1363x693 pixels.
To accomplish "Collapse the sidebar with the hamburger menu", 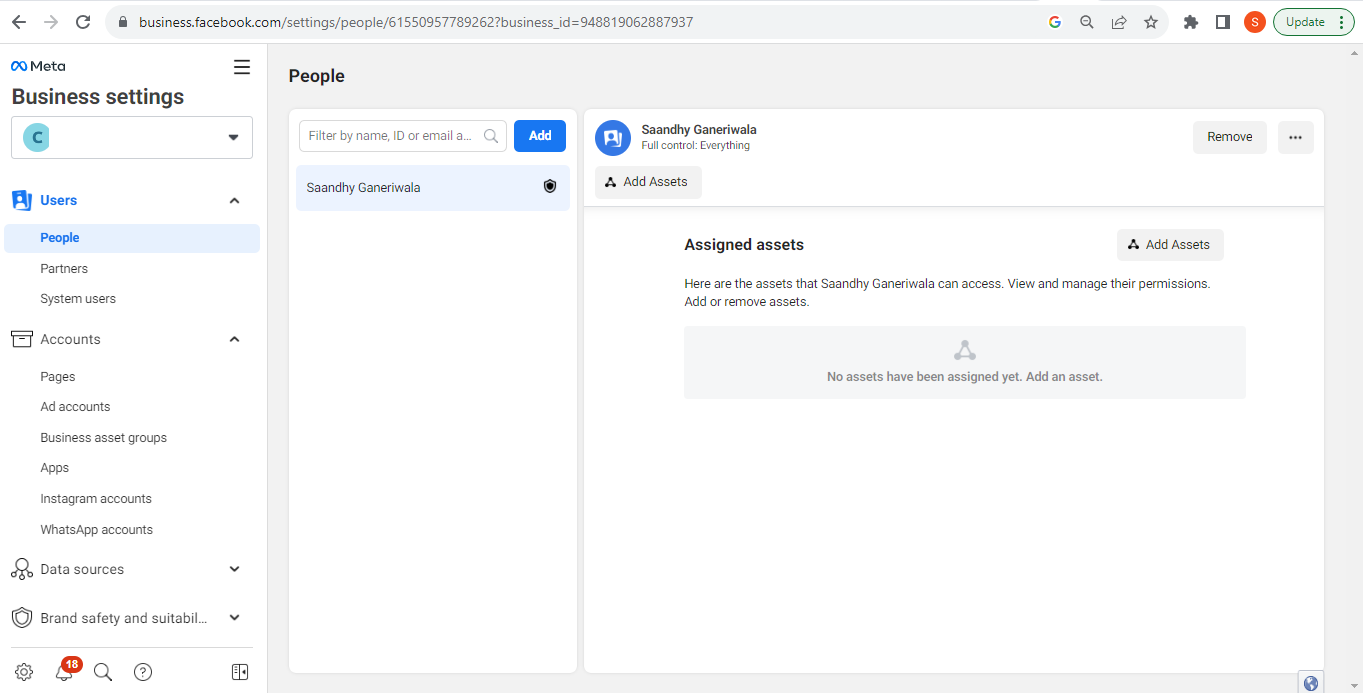I will 242,67.
